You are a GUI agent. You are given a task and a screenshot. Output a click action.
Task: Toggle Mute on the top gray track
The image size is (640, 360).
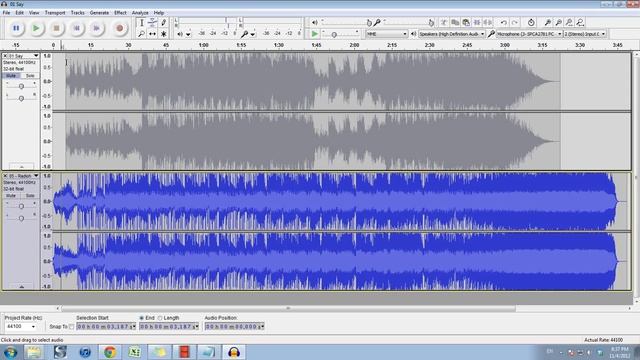11,76
